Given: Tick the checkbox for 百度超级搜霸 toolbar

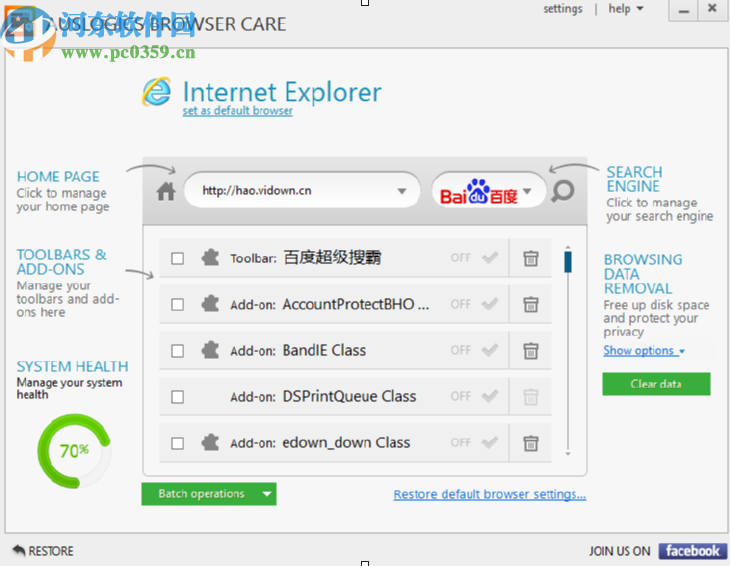Looking at the screenshot, I should 177,258.
